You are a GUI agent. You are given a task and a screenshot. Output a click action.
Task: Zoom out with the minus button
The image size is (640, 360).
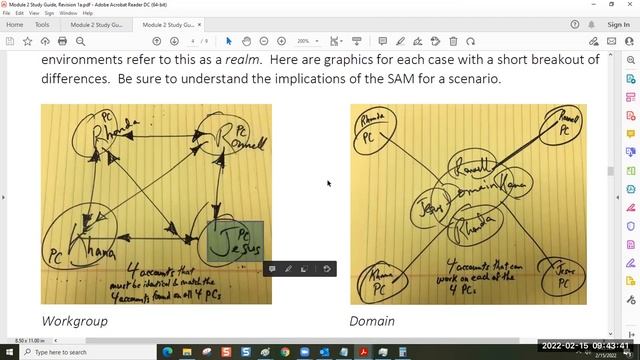264,41
